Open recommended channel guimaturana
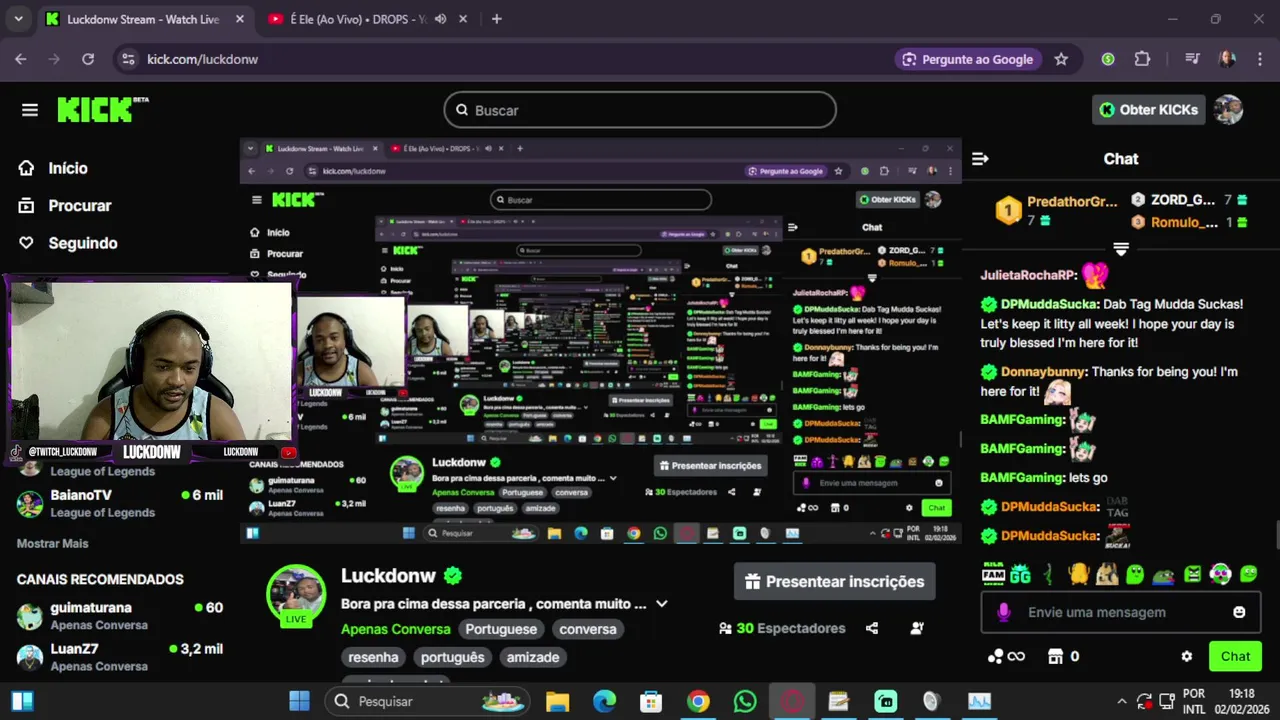1280x720 pixels. (x=120, y=615)
